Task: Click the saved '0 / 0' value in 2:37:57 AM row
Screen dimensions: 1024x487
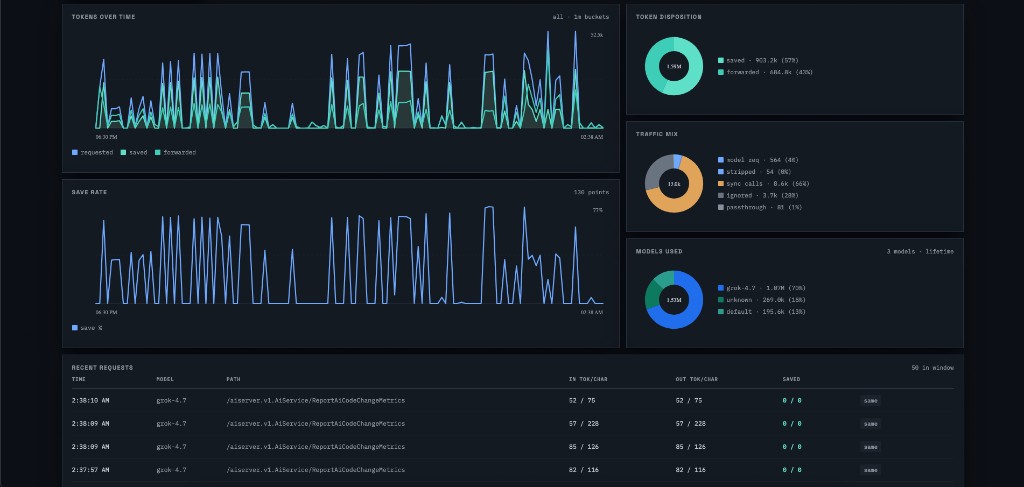Action: click(x=792, y=469)
